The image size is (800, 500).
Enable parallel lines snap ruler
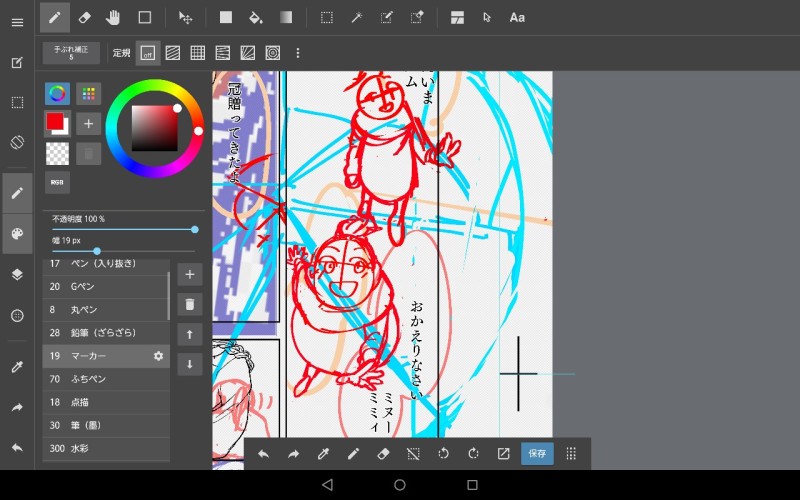tap(173, 53)
